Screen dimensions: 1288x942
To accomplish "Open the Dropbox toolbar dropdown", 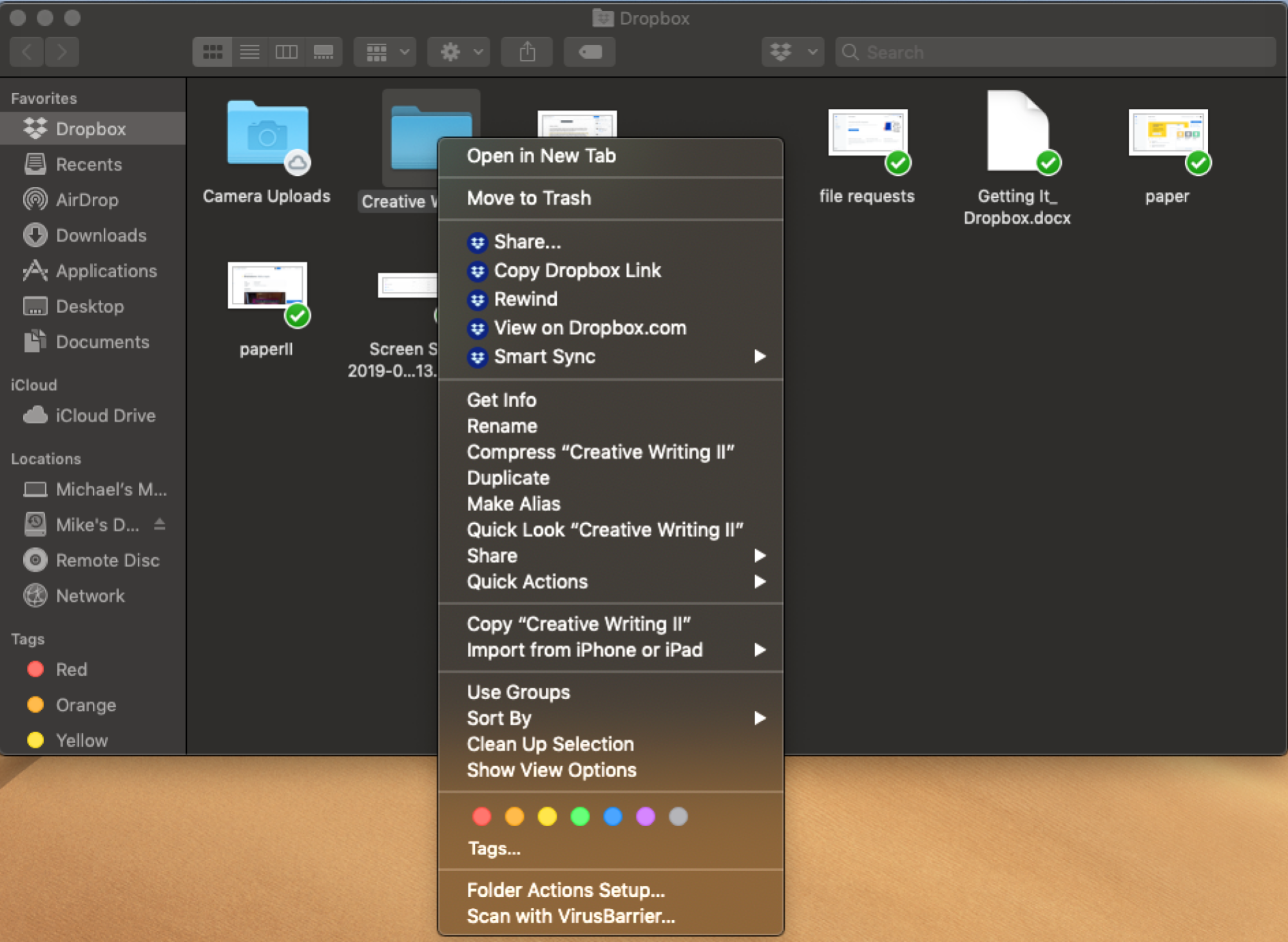I will 793,52.
